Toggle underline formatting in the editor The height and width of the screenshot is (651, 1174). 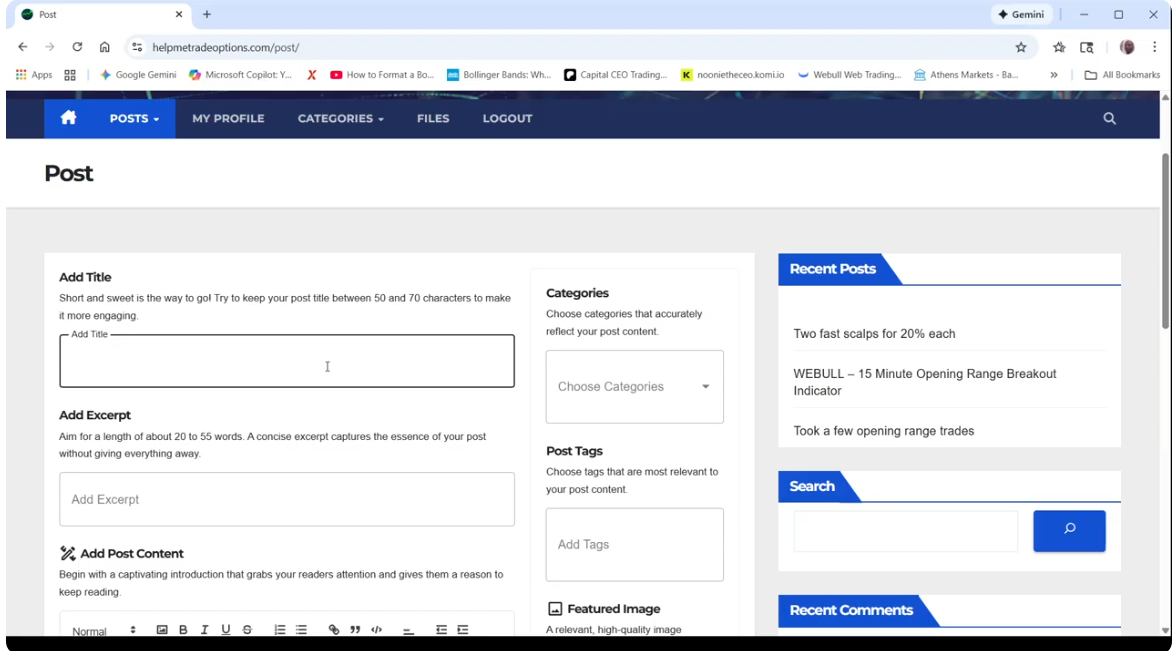(x=226, y=629)
